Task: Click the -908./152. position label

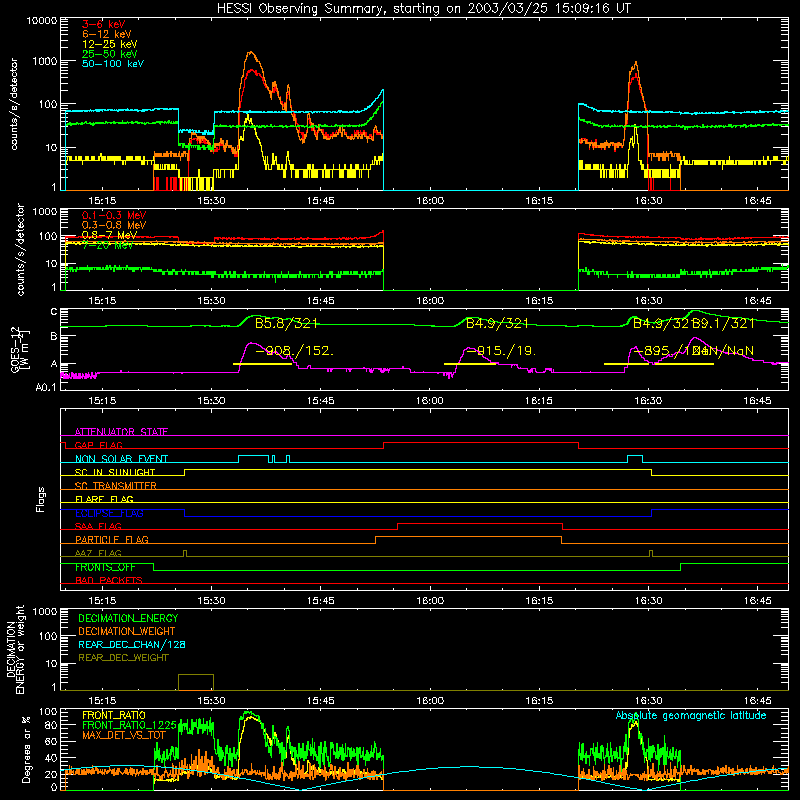Action: tap(294, 351)
